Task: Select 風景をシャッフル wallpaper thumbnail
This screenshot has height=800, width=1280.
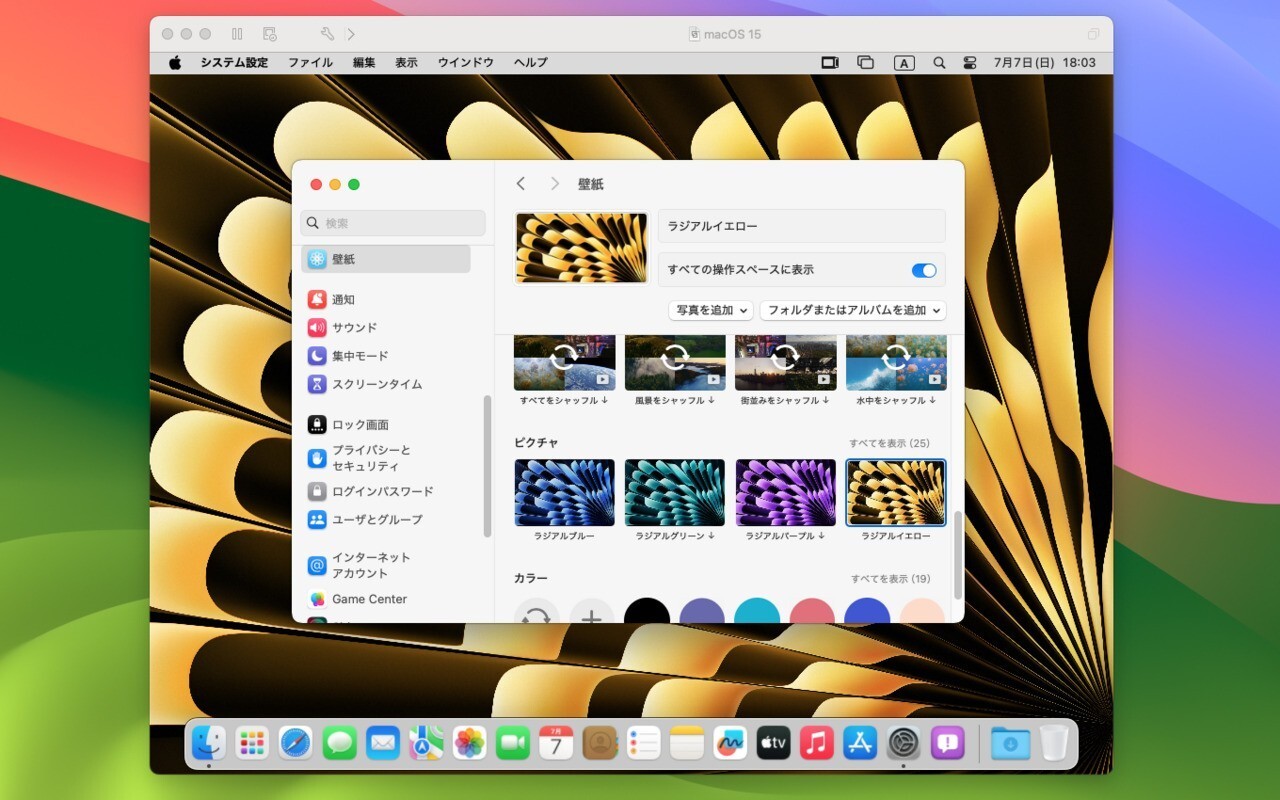Action: [675, 363]
